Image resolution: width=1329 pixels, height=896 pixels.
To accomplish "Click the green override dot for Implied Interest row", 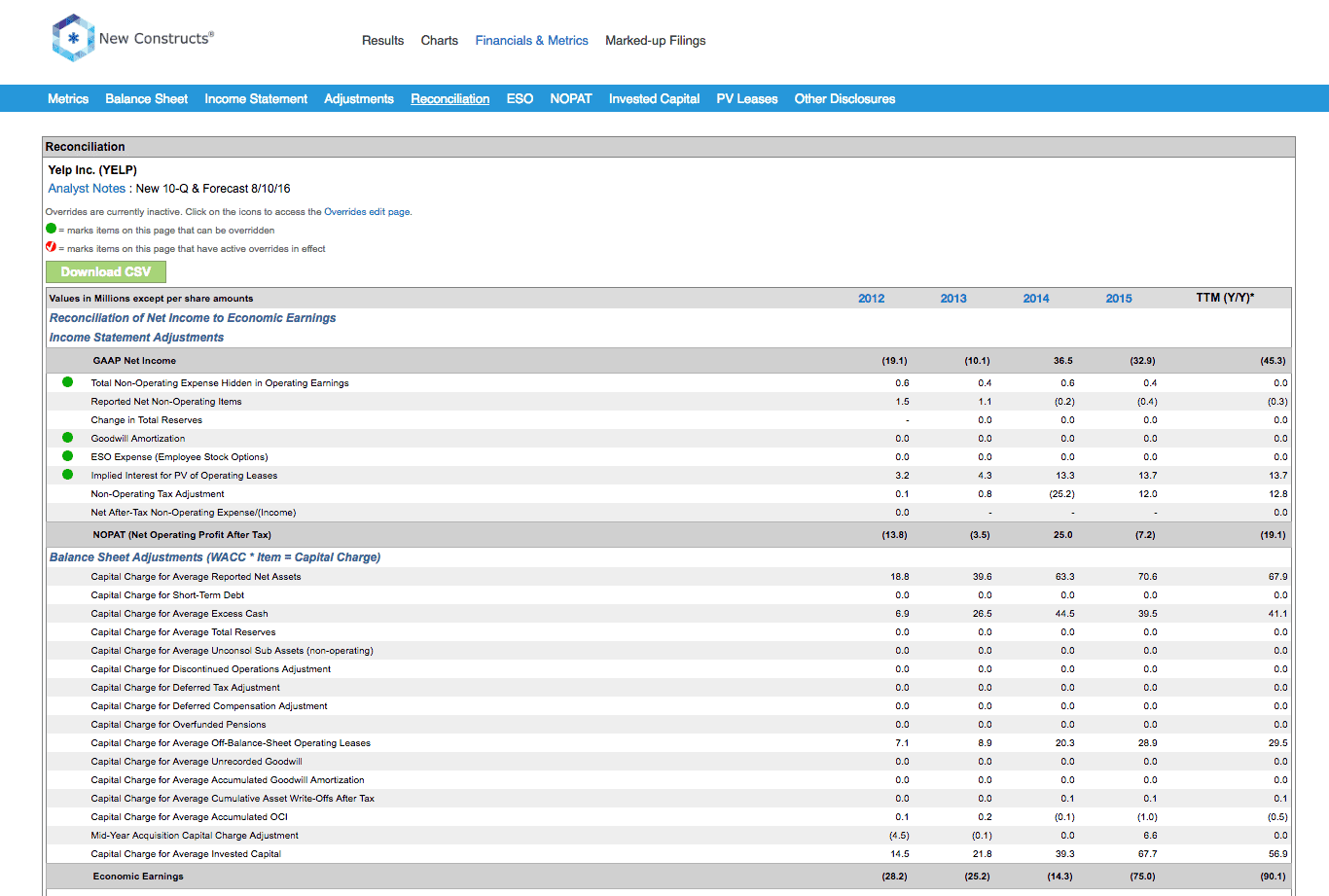I will point(67,475).
